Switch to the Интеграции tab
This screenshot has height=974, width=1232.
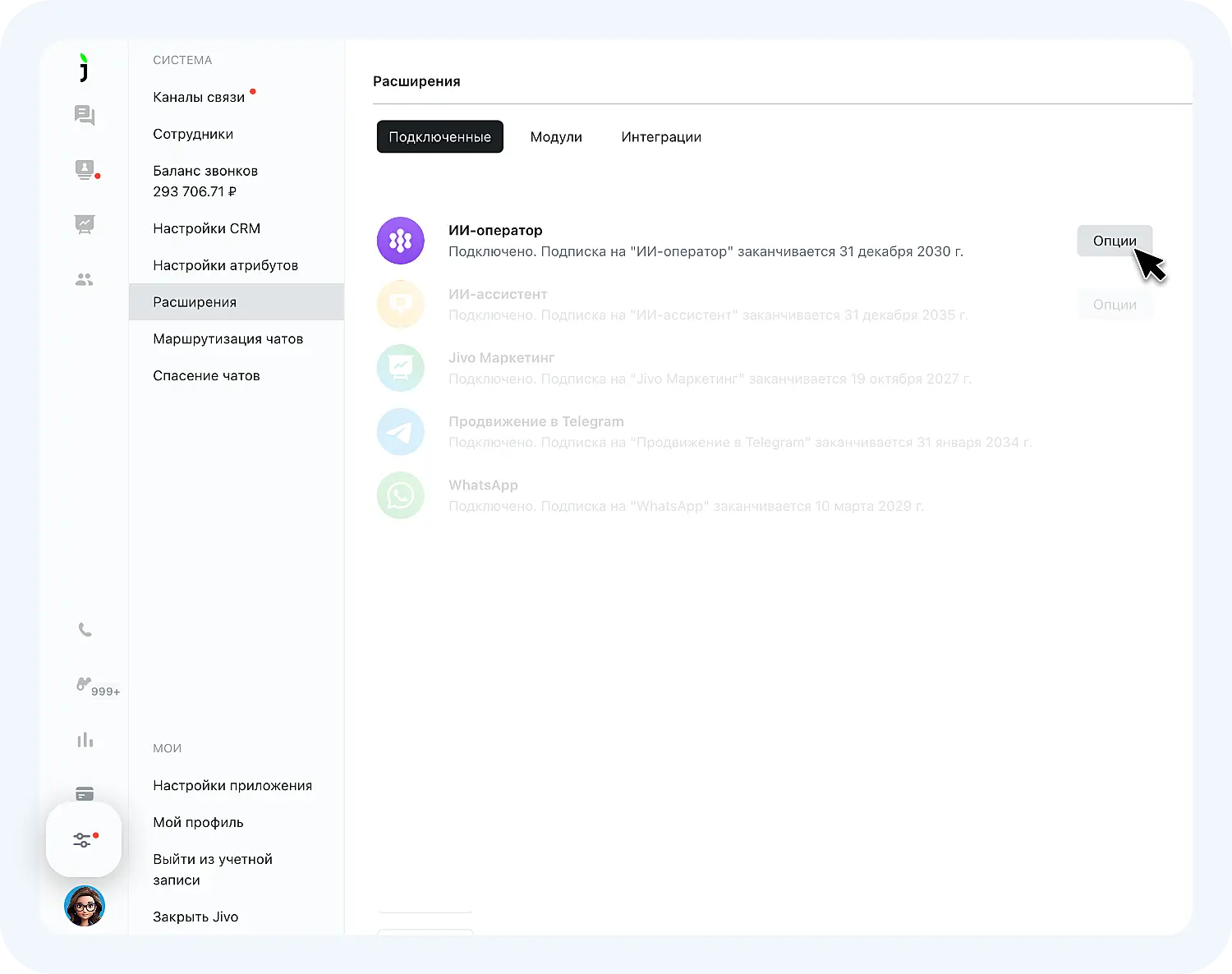tap(661, 137)
